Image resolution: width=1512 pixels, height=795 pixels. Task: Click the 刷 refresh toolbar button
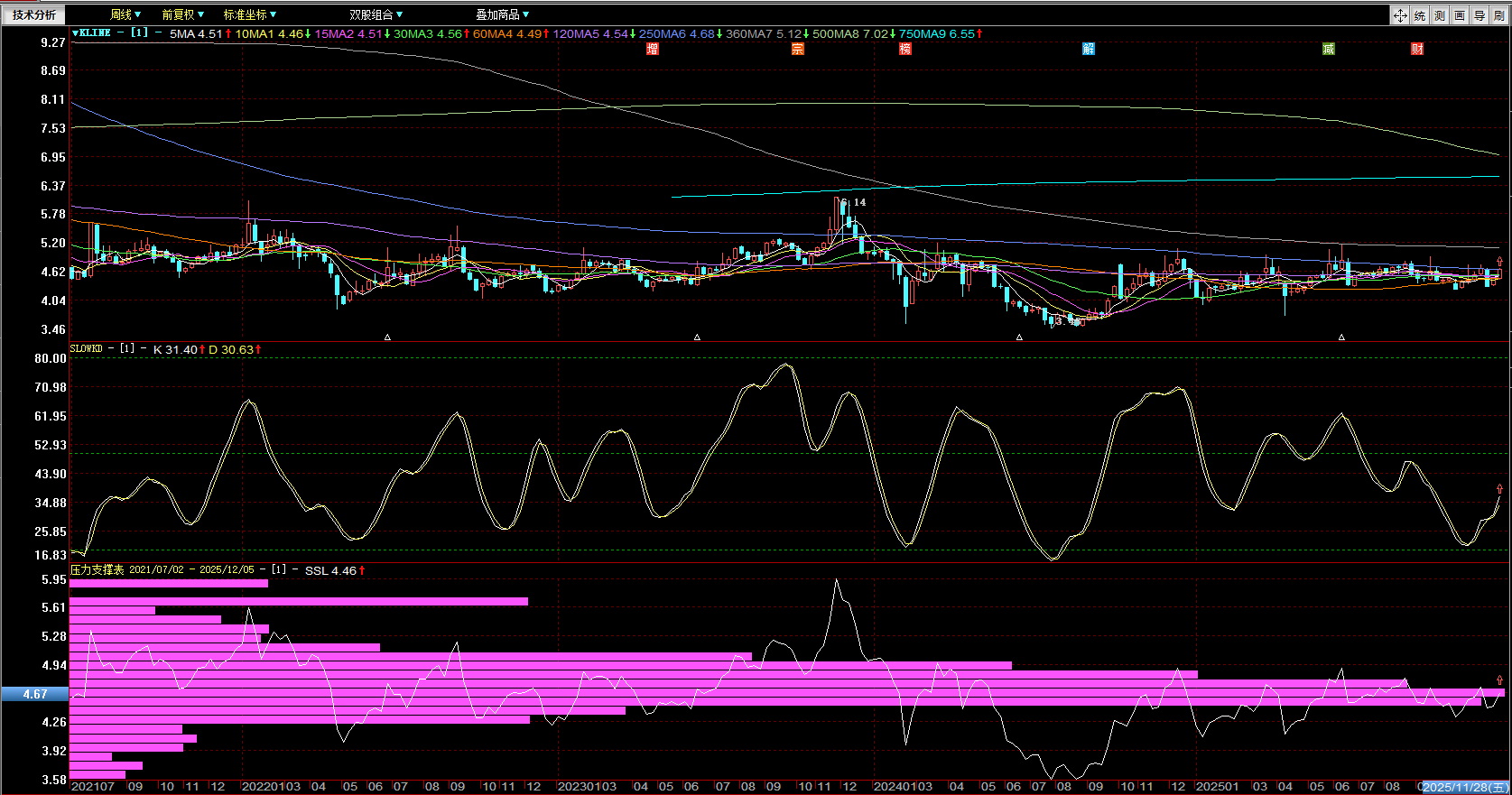tap(1498, 15)
